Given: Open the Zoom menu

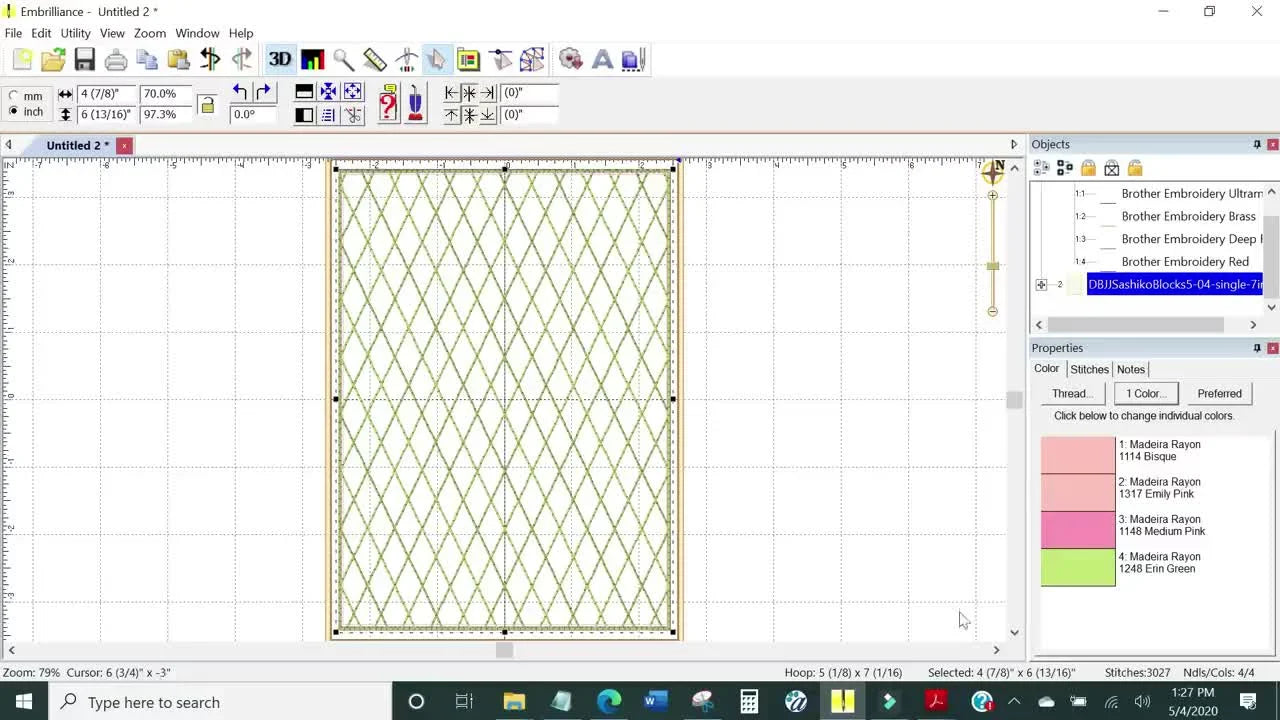Looking at the screenshot, I should (x=150, y=33).
